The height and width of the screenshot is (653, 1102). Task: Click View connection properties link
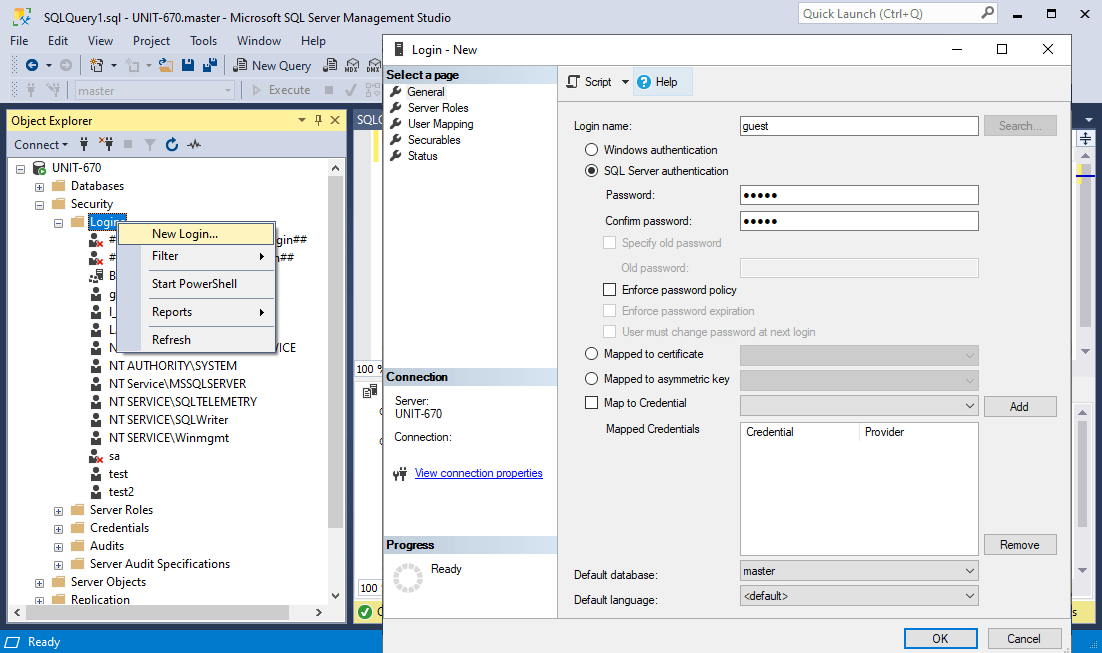(478, 473)
